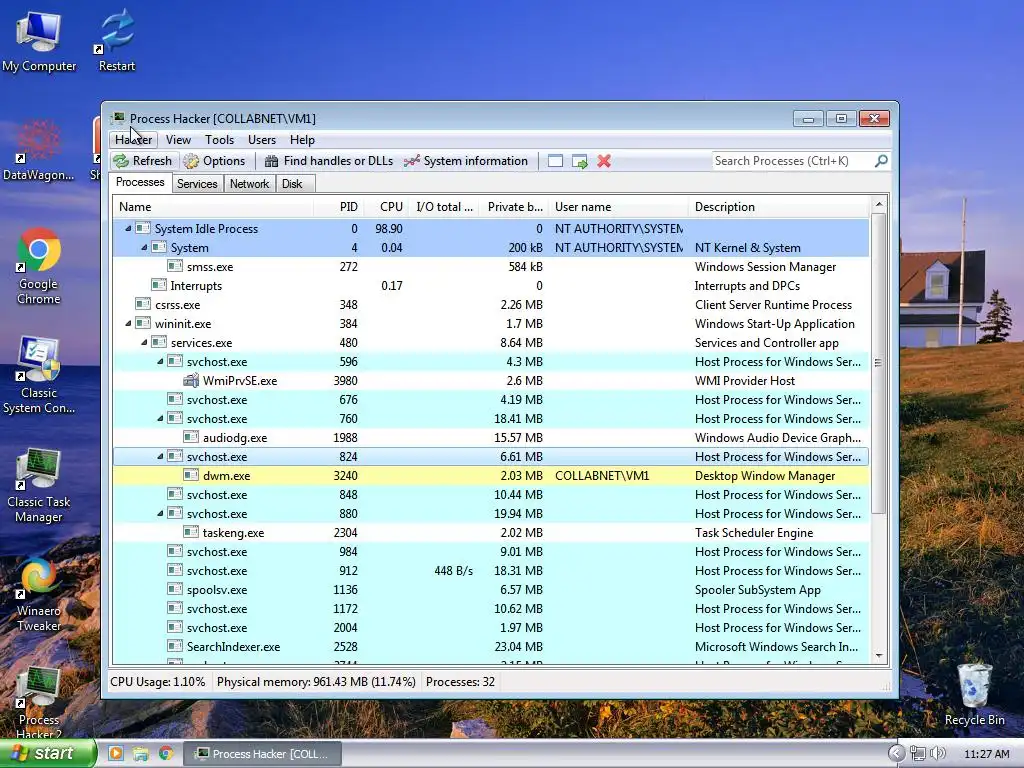Click media player quick launch icon
Screen dimensions: 1024x768
[x=116, y=754]
